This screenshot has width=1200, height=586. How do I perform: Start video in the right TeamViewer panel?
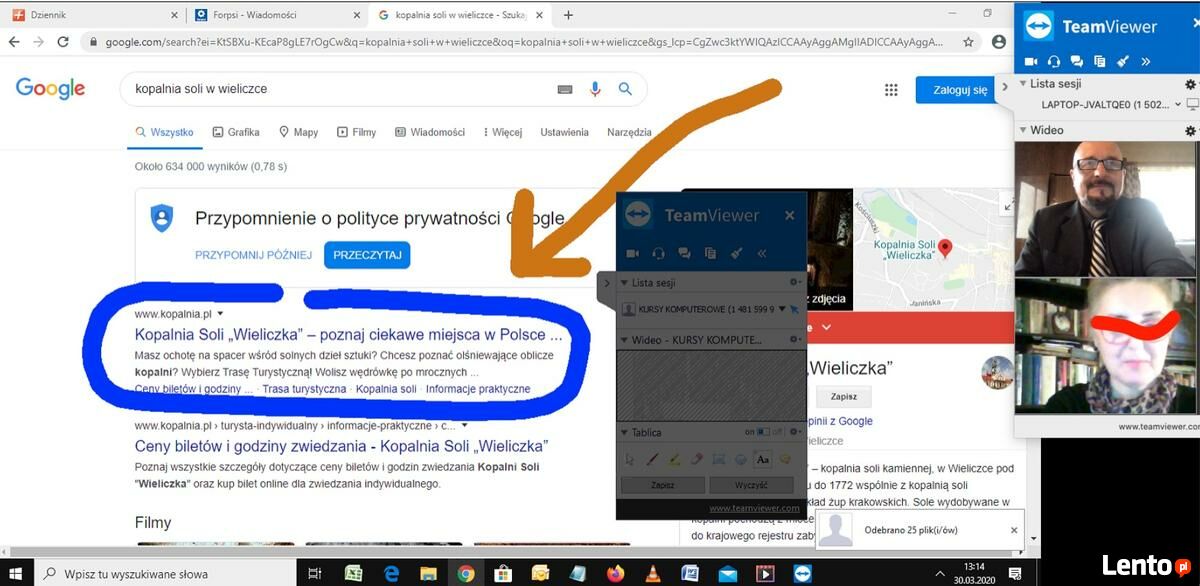(1032, 62)
